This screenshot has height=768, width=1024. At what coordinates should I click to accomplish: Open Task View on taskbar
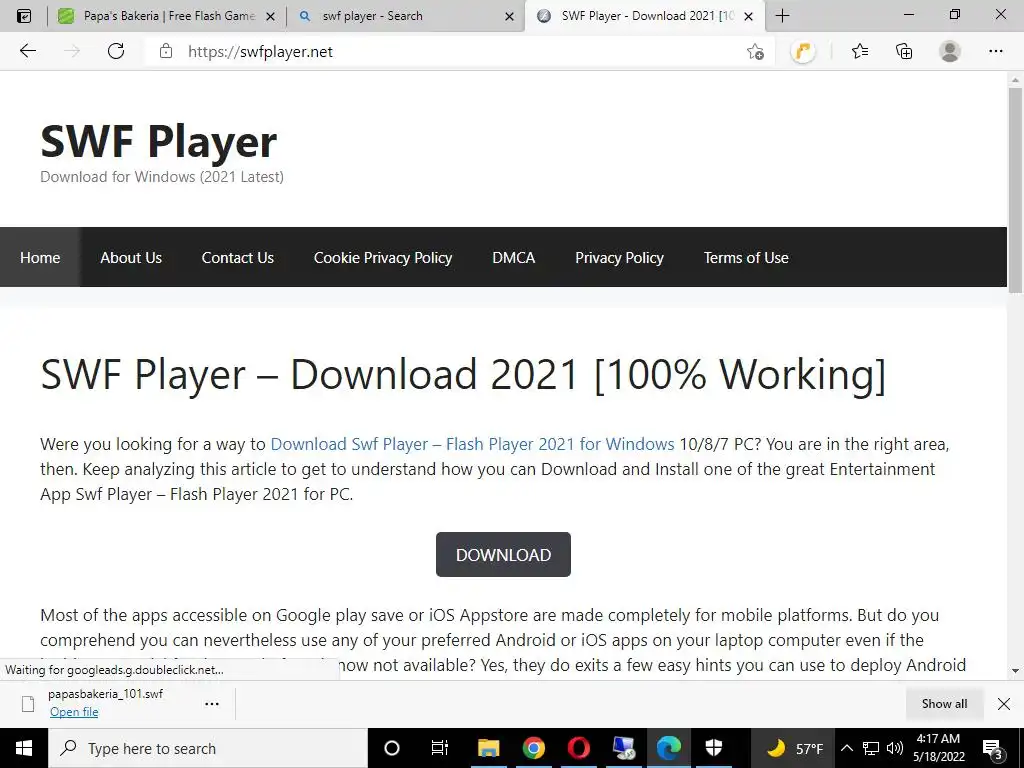click(x=440, y=748)
